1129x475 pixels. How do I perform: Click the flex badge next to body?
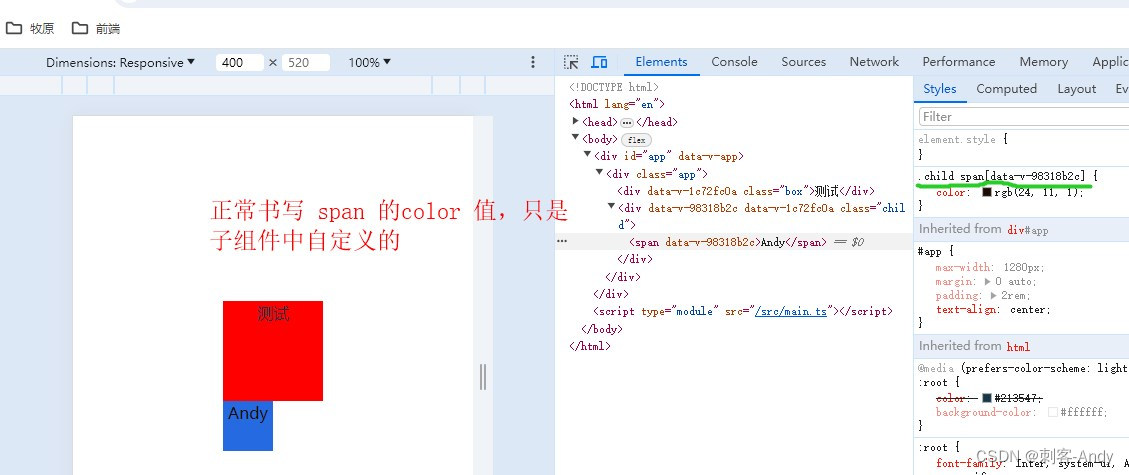[637, 140]
